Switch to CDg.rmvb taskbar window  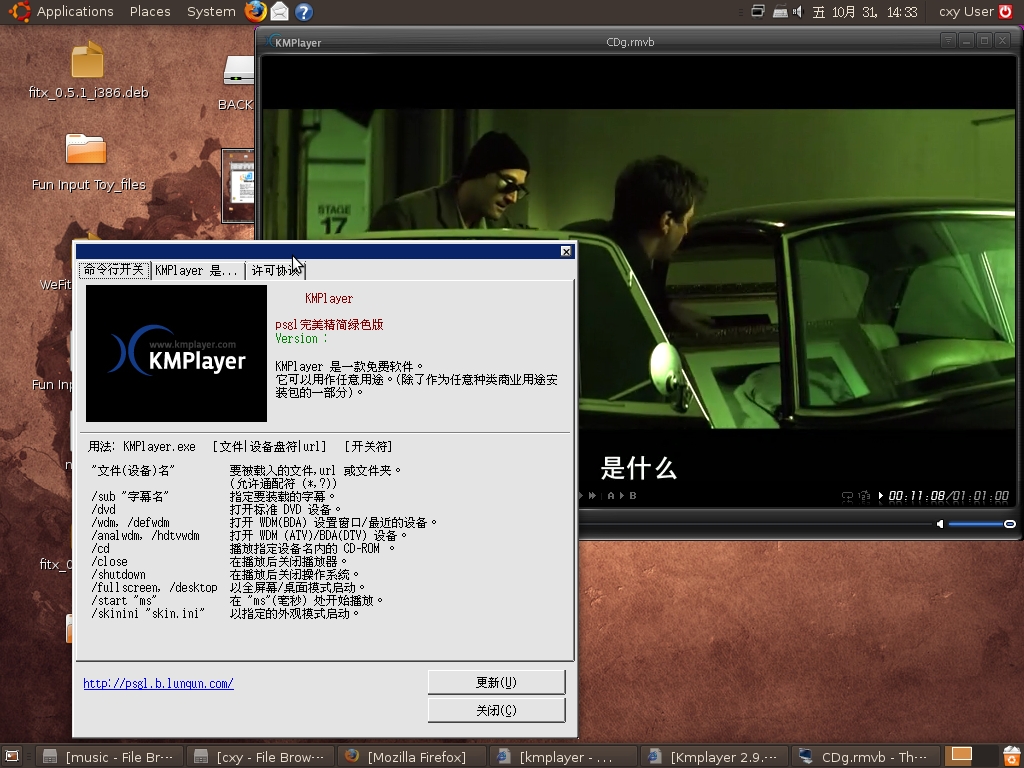point(866,757)
